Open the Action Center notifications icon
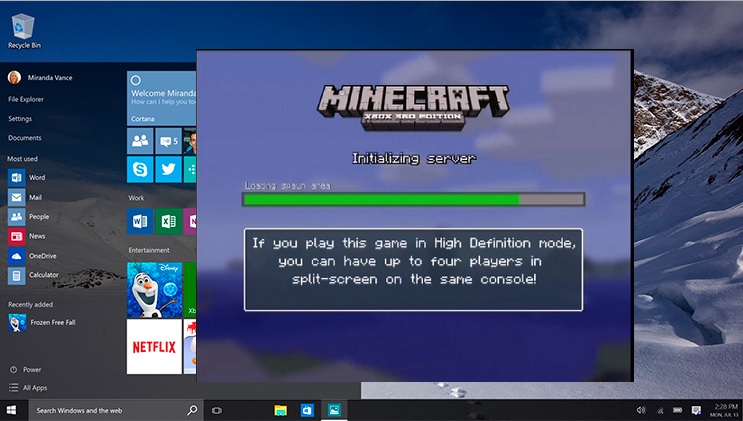This screenshot has height=421, width=743. (x=696, y=410)
